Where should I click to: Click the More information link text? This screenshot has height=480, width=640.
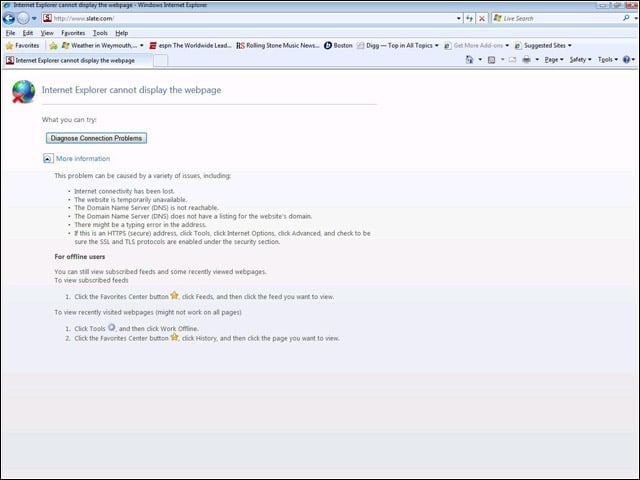point(83,159)
